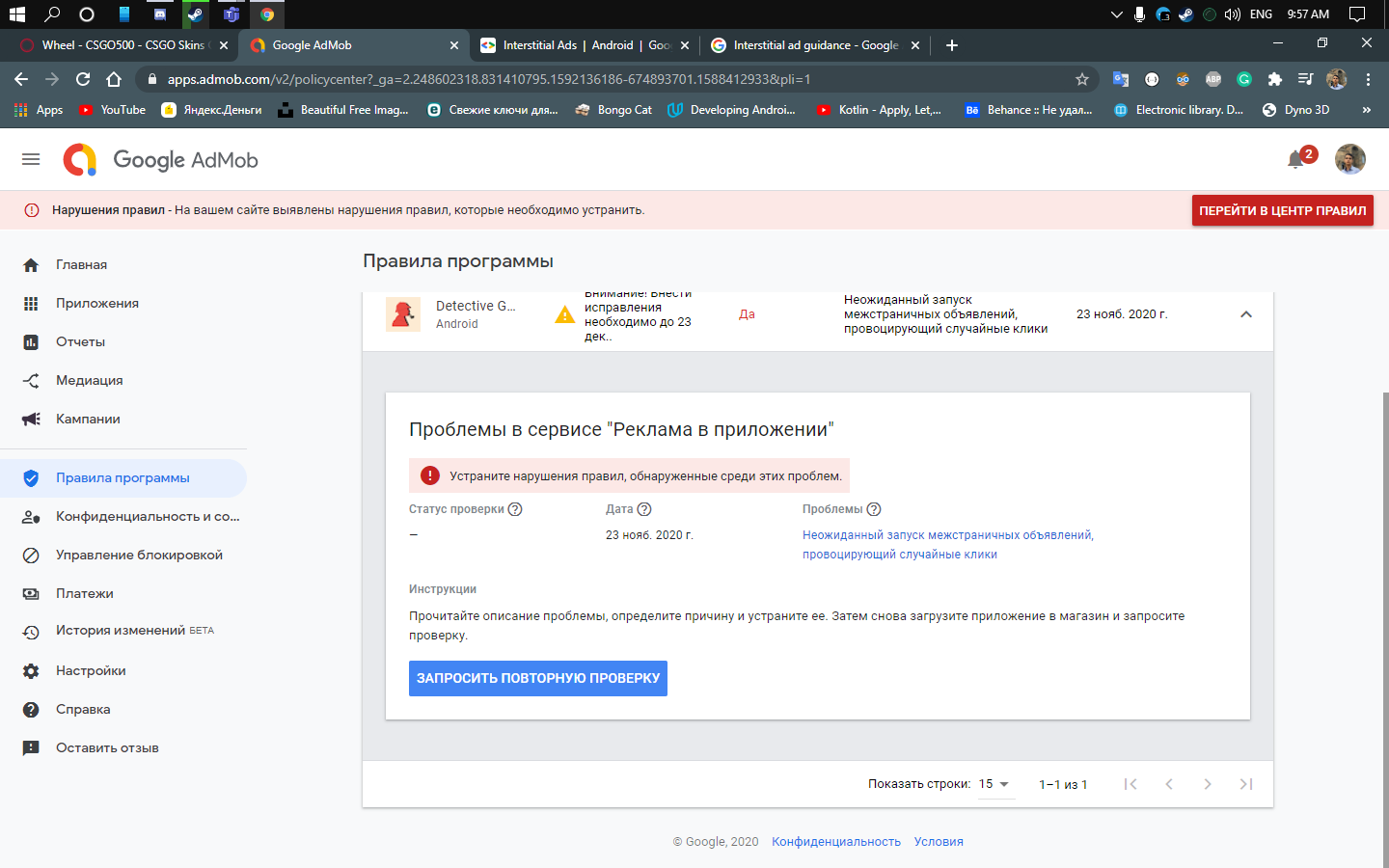
Task: Click the Управление блокировкой block icon
Action: click(31, 556)
